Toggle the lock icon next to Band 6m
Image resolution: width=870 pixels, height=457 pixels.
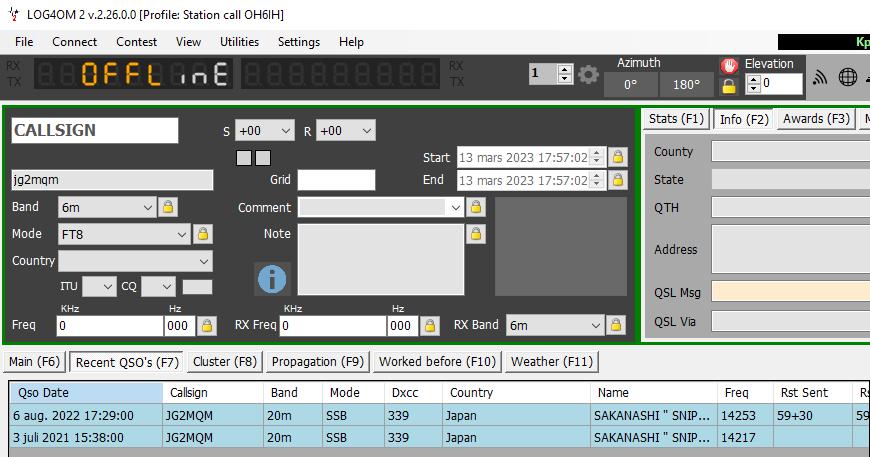click(168, 207)
